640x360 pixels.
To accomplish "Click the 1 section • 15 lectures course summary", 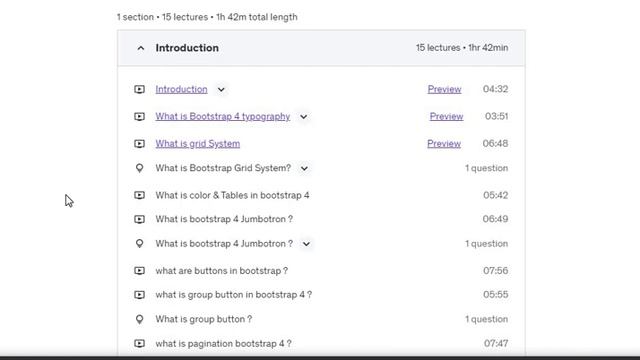I will (x=207, y=17).
